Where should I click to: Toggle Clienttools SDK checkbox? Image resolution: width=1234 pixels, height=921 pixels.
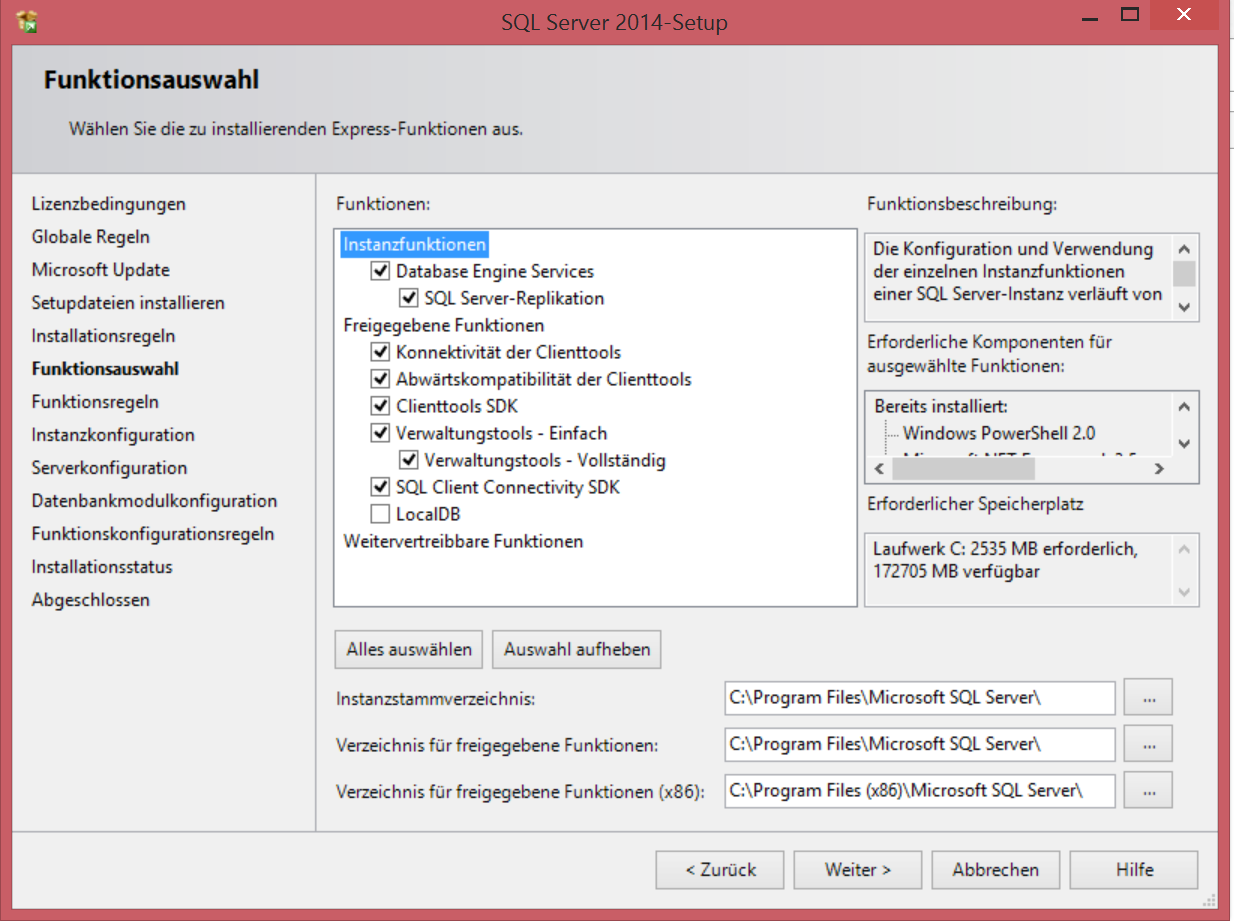[x=380, y=406]
